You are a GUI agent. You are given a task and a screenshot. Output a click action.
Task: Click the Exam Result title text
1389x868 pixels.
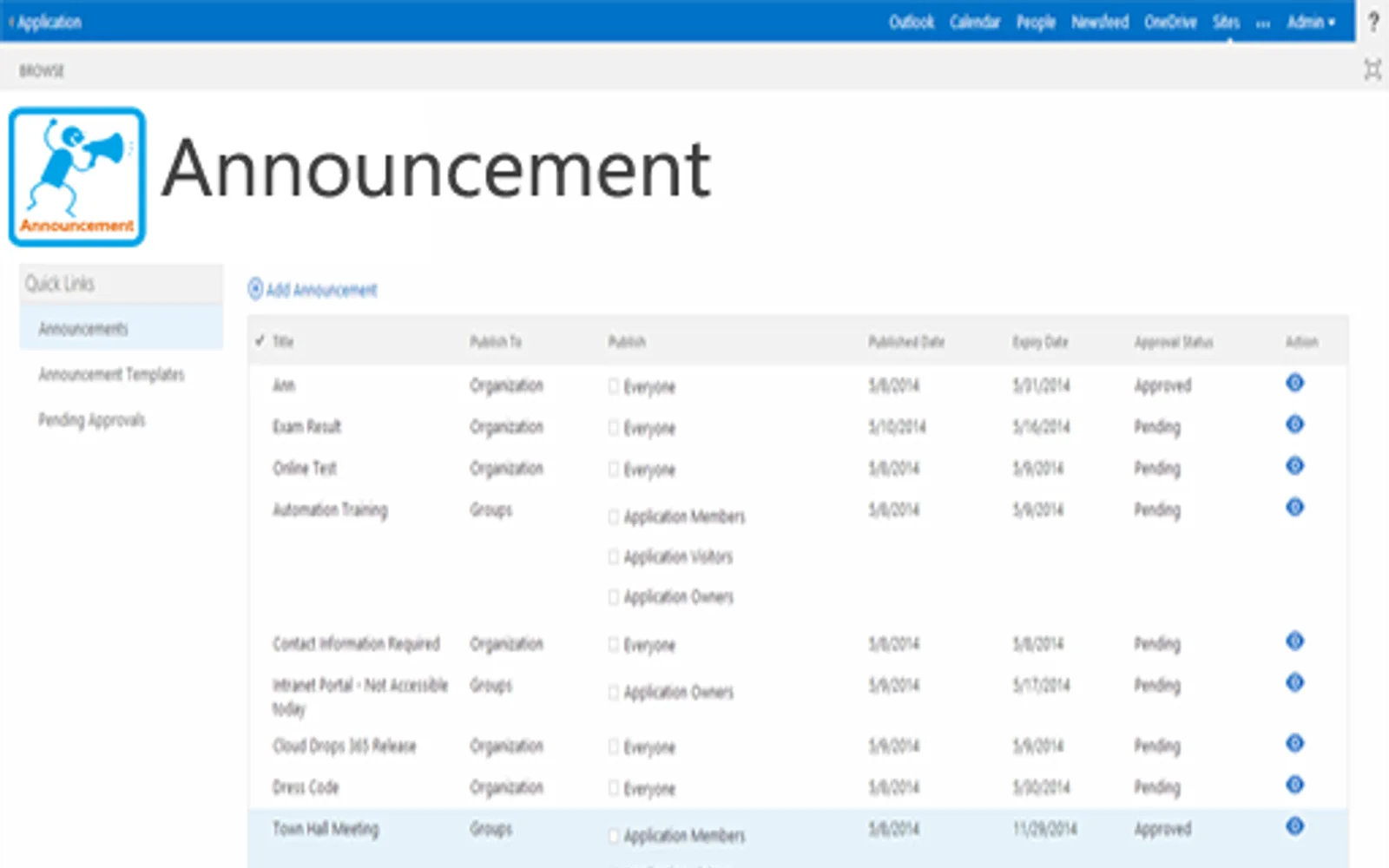(306, 426)
